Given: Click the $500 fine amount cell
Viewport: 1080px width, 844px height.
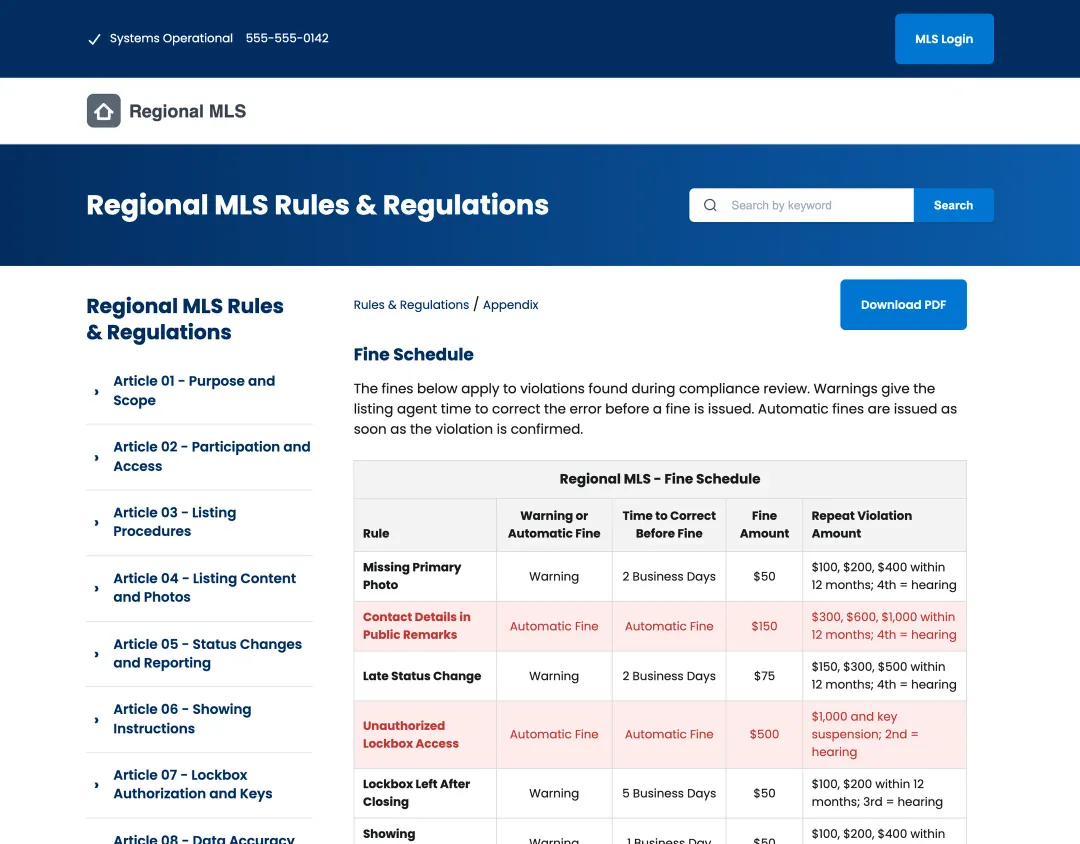Looking at the screenshot, I should click(x=764, y=734).
